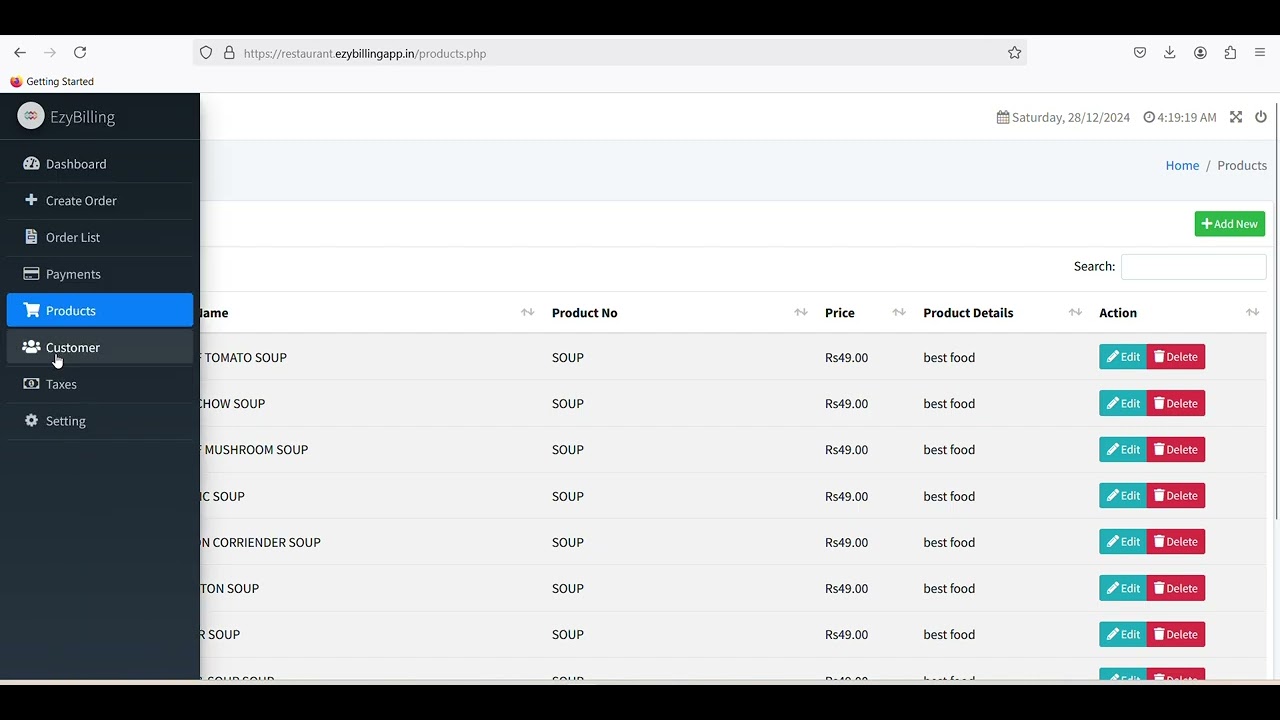The image size is (1280, 720).
Task: Go to Order List in the sidebar
Action: coord(100,237)
